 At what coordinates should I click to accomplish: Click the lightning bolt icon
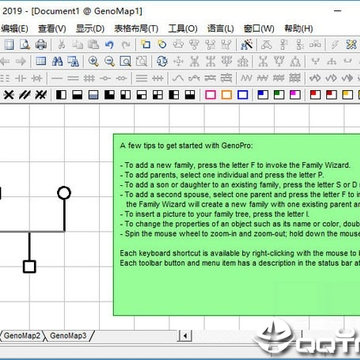click(335, 44)
